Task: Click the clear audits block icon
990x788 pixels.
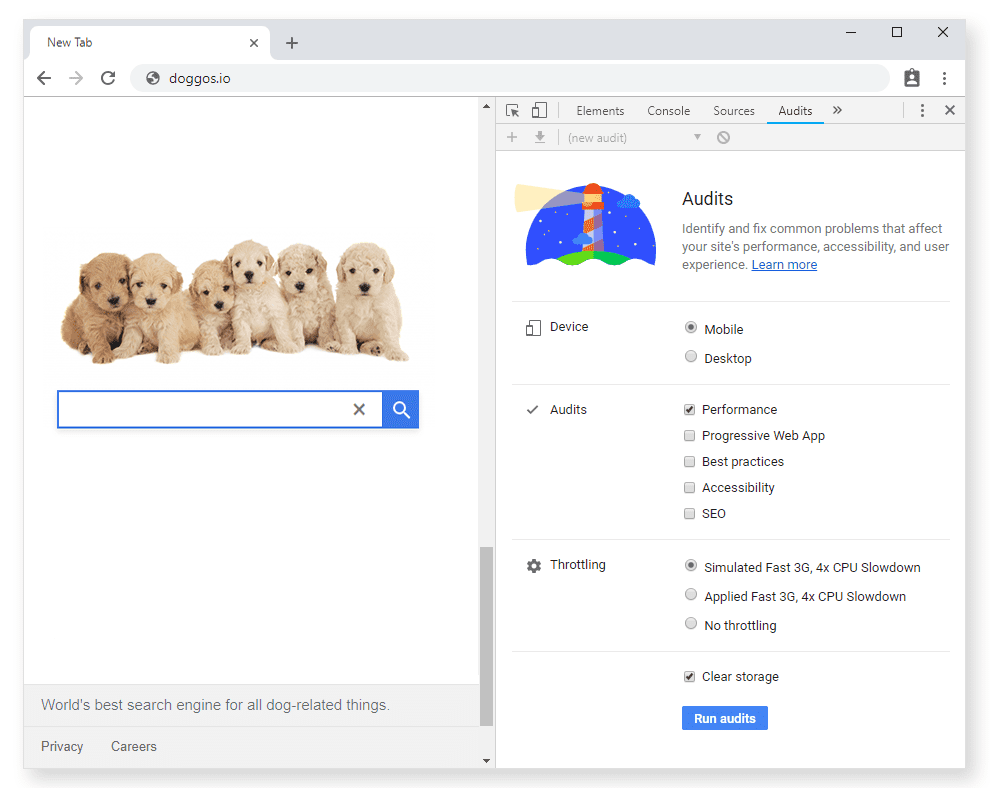Action: (x=723, y=137)
